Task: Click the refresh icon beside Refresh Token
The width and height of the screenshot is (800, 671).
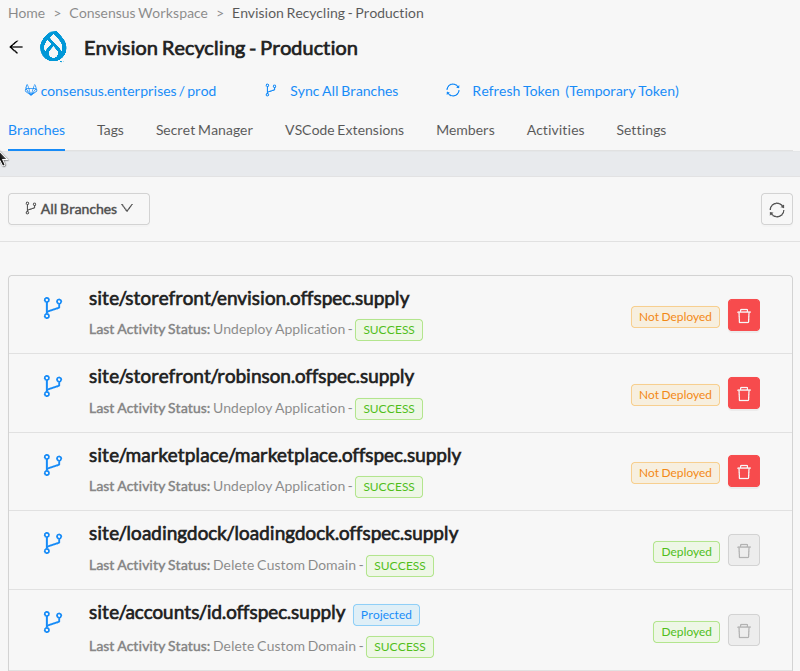Action: [x=453, y=90]
